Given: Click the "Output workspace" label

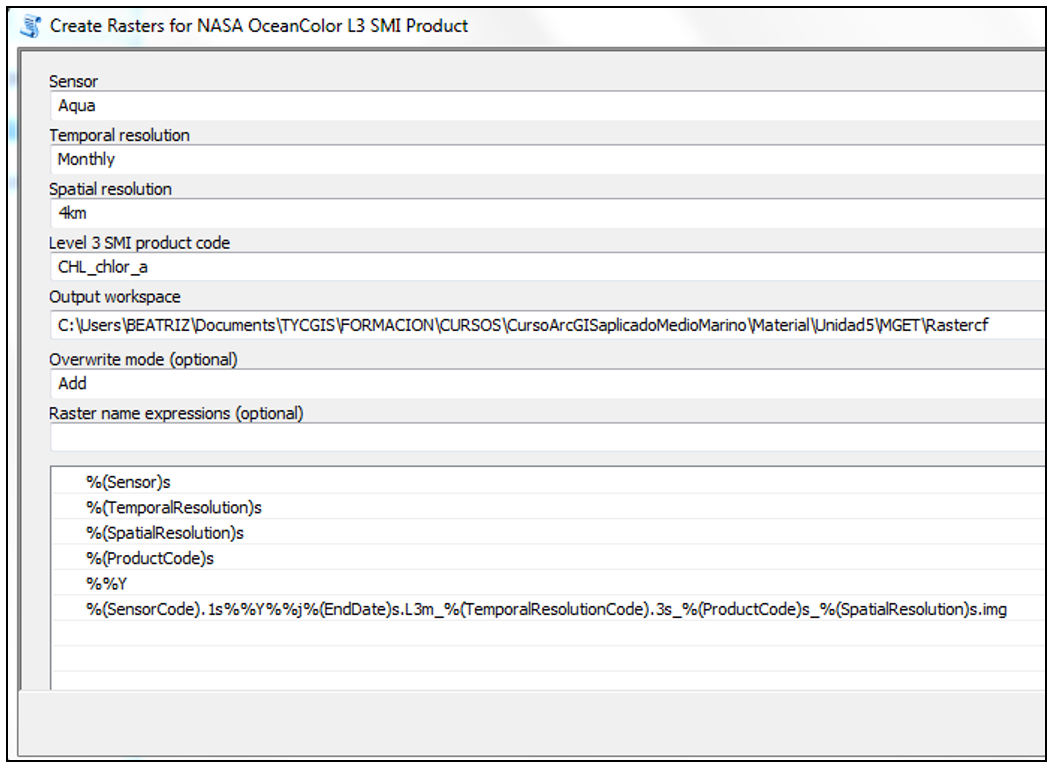Looking at the screenshot, I should pyautogui.click(x=115, y=297).
